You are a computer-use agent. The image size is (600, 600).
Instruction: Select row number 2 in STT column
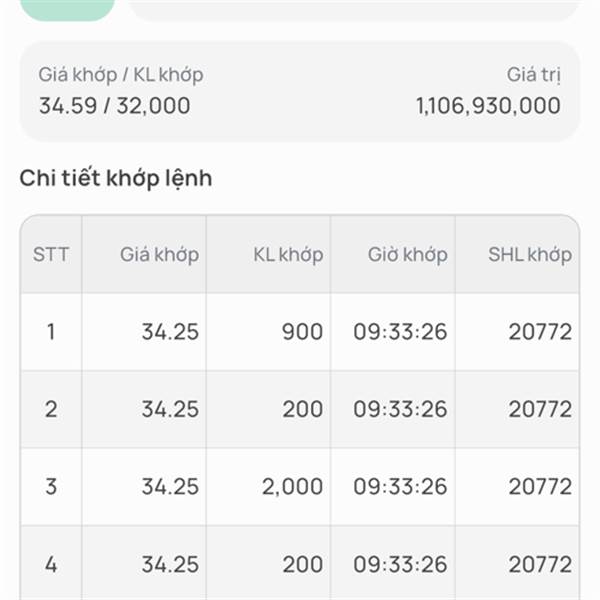click(51, 409)
